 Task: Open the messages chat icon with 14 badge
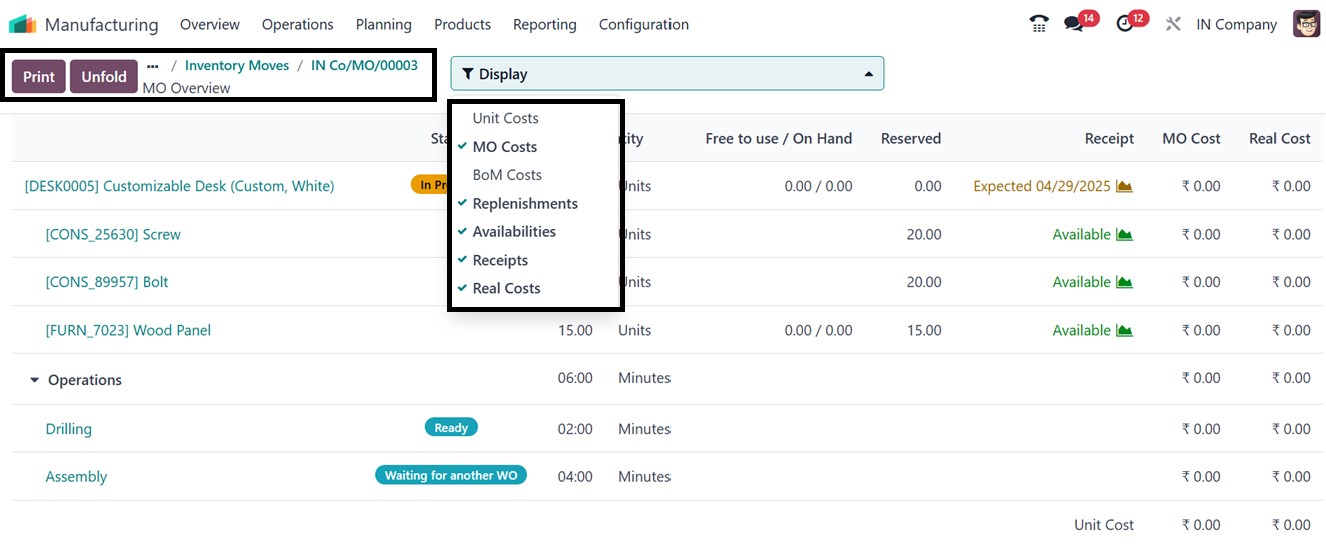(x=1074, y=24)
